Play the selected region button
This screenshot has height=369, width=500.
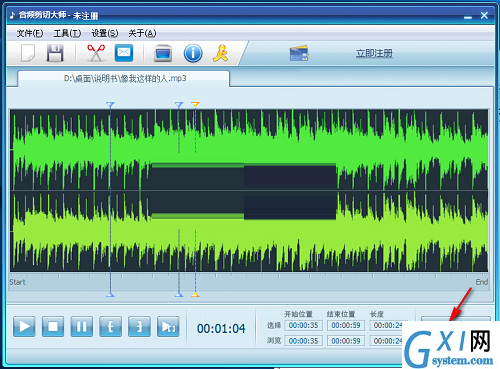[x=168, y=326]
